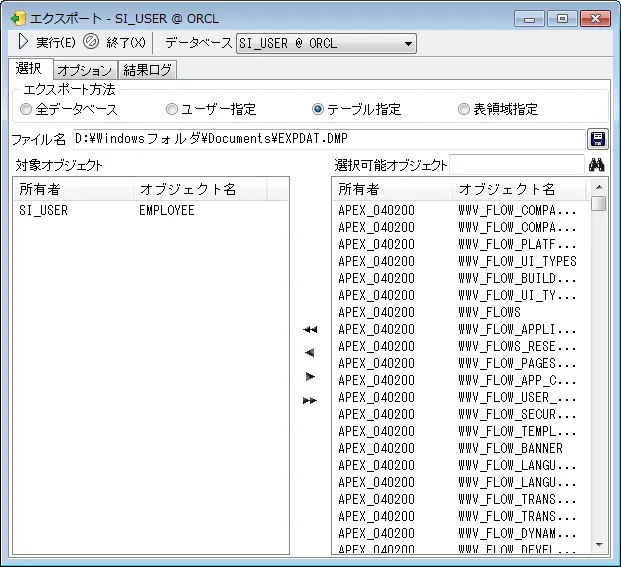The height and width of the screenshot is (567, 621).
Task: Click オブジェクト名 header in 選択可能オブジェクト list
Action: coord(519,189)
